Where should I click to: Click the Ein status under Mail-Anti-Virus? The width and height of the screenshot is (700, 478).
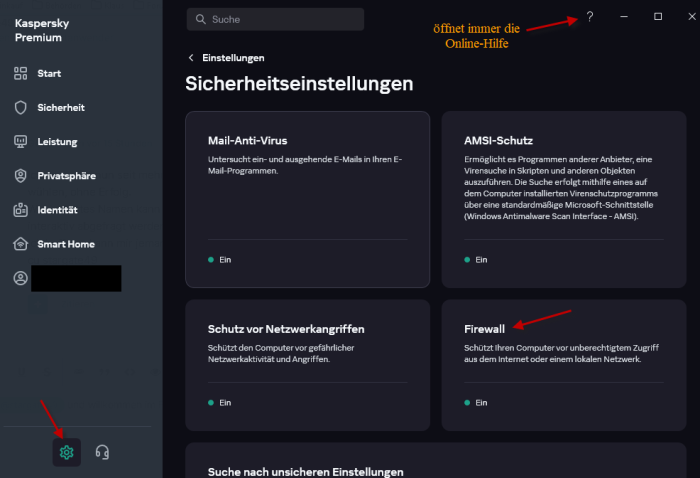pyautogui.click(x=220, y=260)
